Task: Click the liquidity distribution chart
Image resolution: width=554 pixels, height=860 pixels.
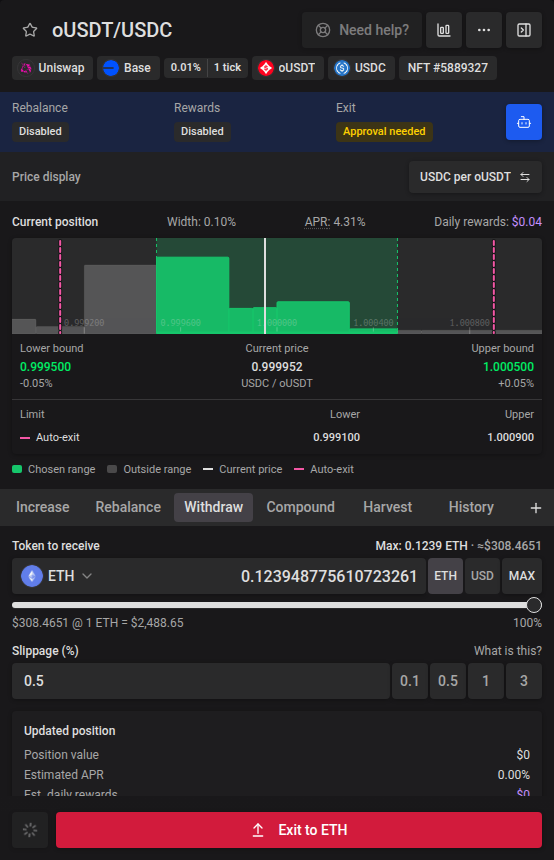Action: [x=277, y=286]
